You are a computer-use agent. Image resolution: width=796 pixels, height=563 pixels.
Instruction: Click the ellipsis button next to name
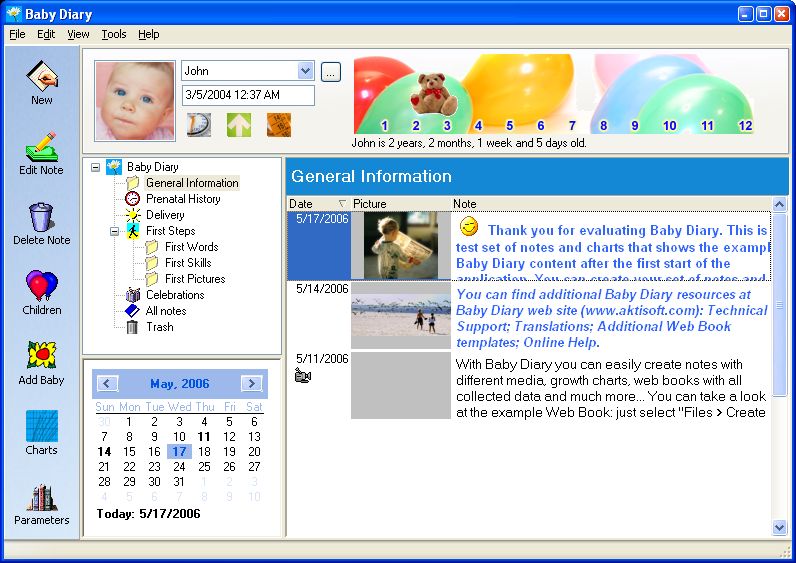point(331,71)
